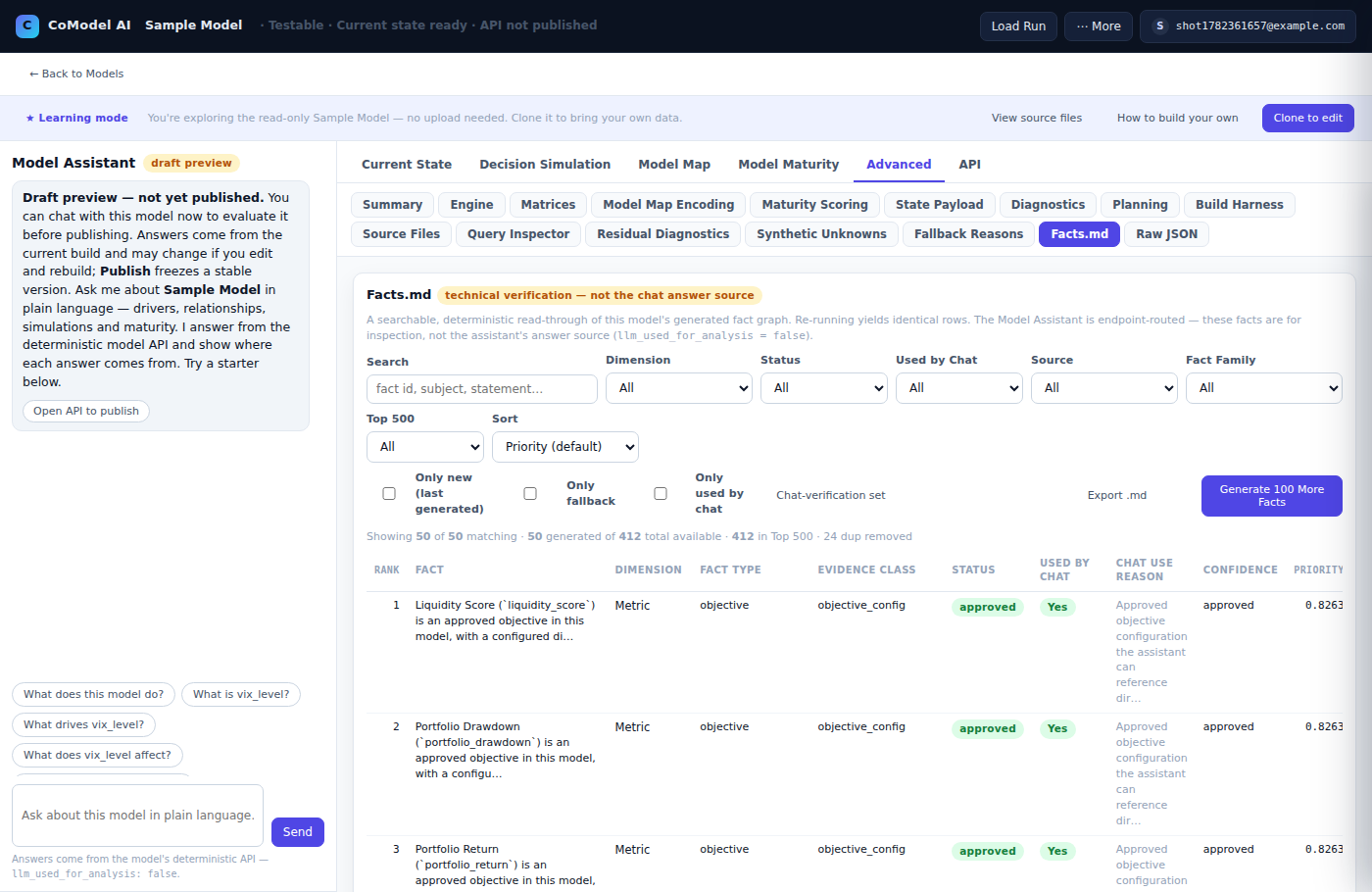Click the Export .md link
The height and width of the screenshot is (892, 1372).
(x=1117, y=496)
